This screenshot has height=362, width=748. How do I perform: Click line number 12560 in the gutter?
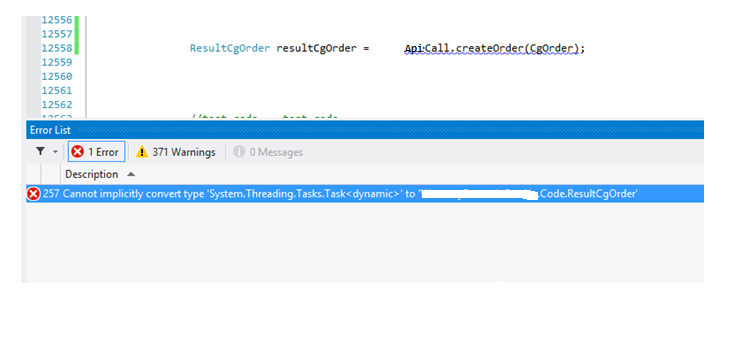[x=57, y=76]
